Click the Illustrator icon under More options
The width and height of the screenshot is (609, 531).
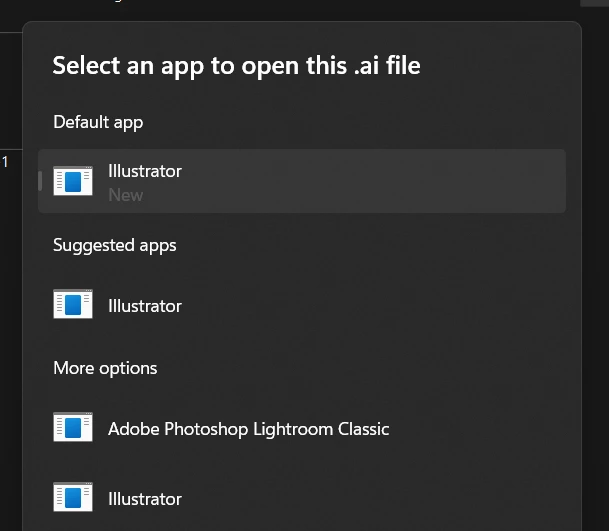(73, 497)
